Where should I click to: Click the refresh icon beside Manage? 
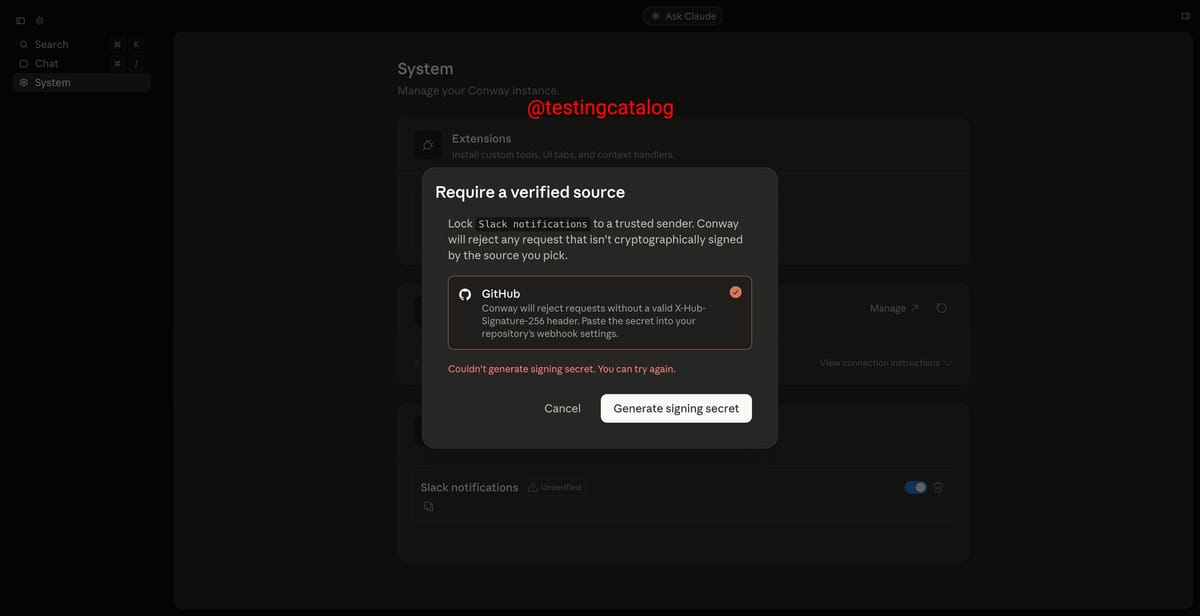pyautogui.click(x=941, y=308)
